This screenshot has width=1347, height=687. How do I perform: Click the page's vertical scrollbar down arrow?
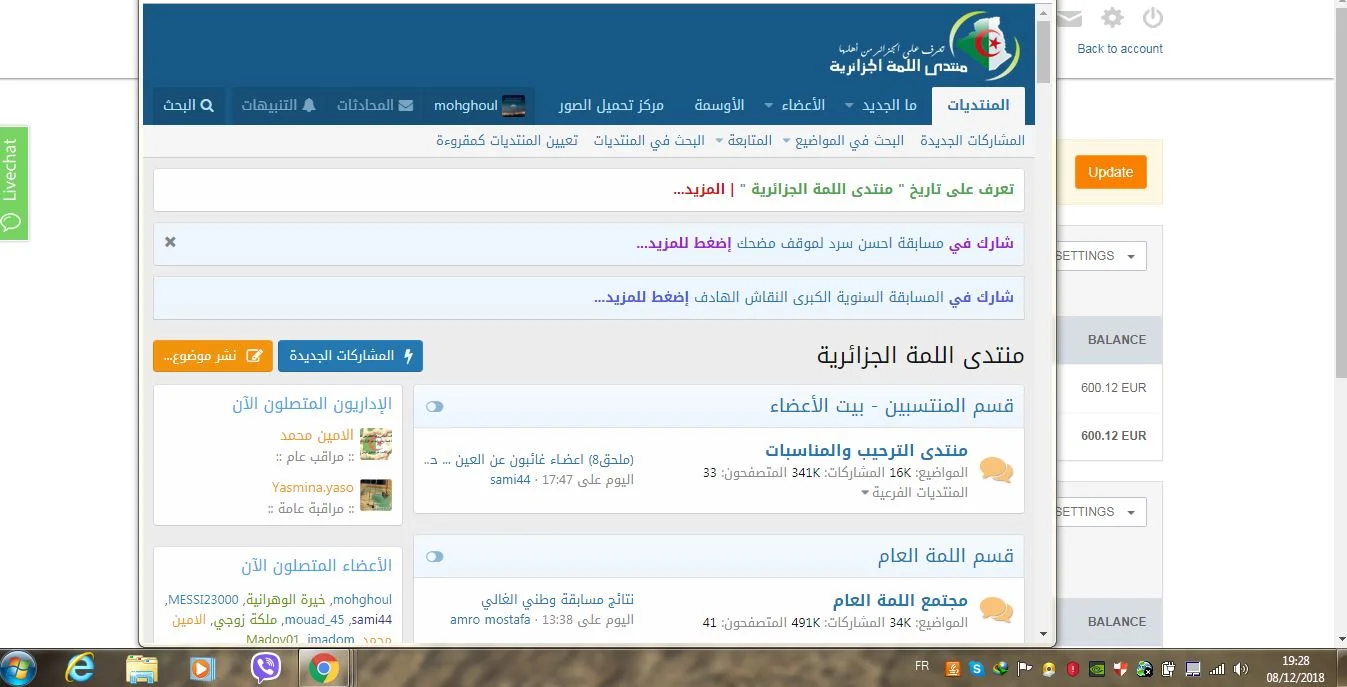click(1044, 634)
